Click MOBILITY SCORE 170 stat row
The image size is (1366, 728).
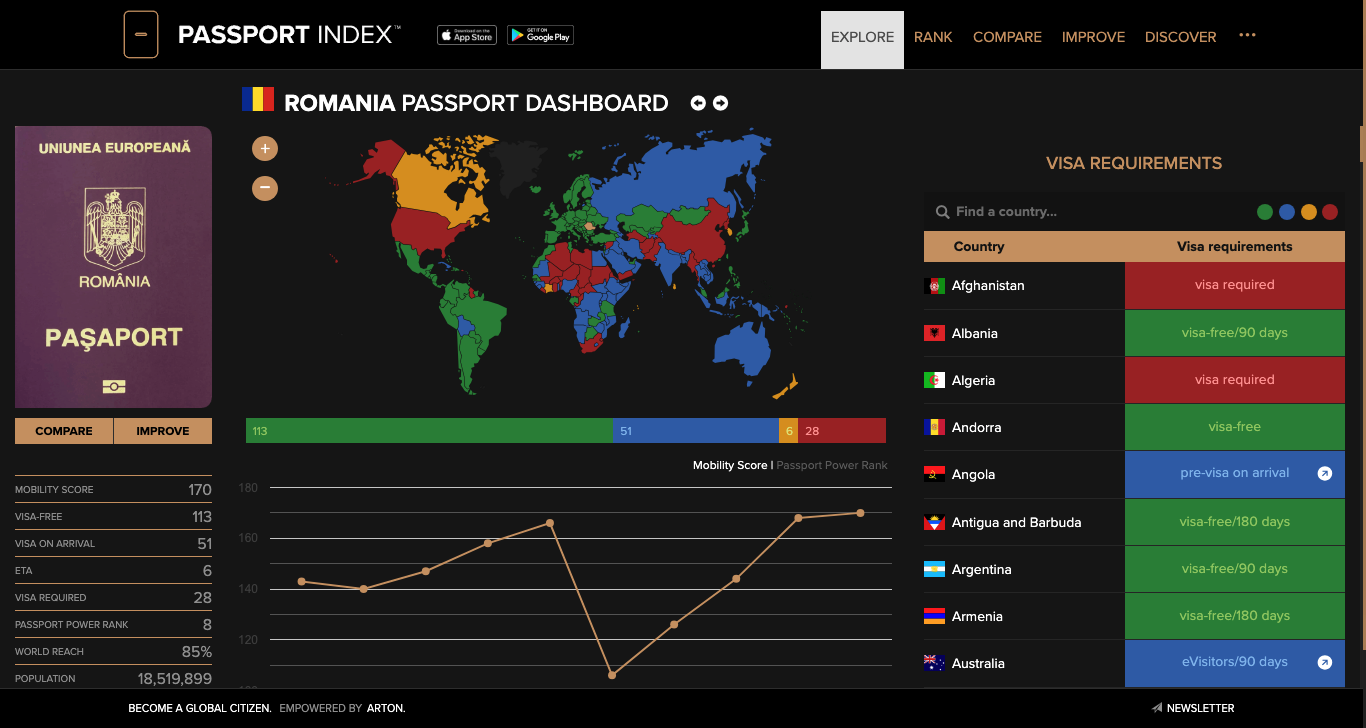113,489
